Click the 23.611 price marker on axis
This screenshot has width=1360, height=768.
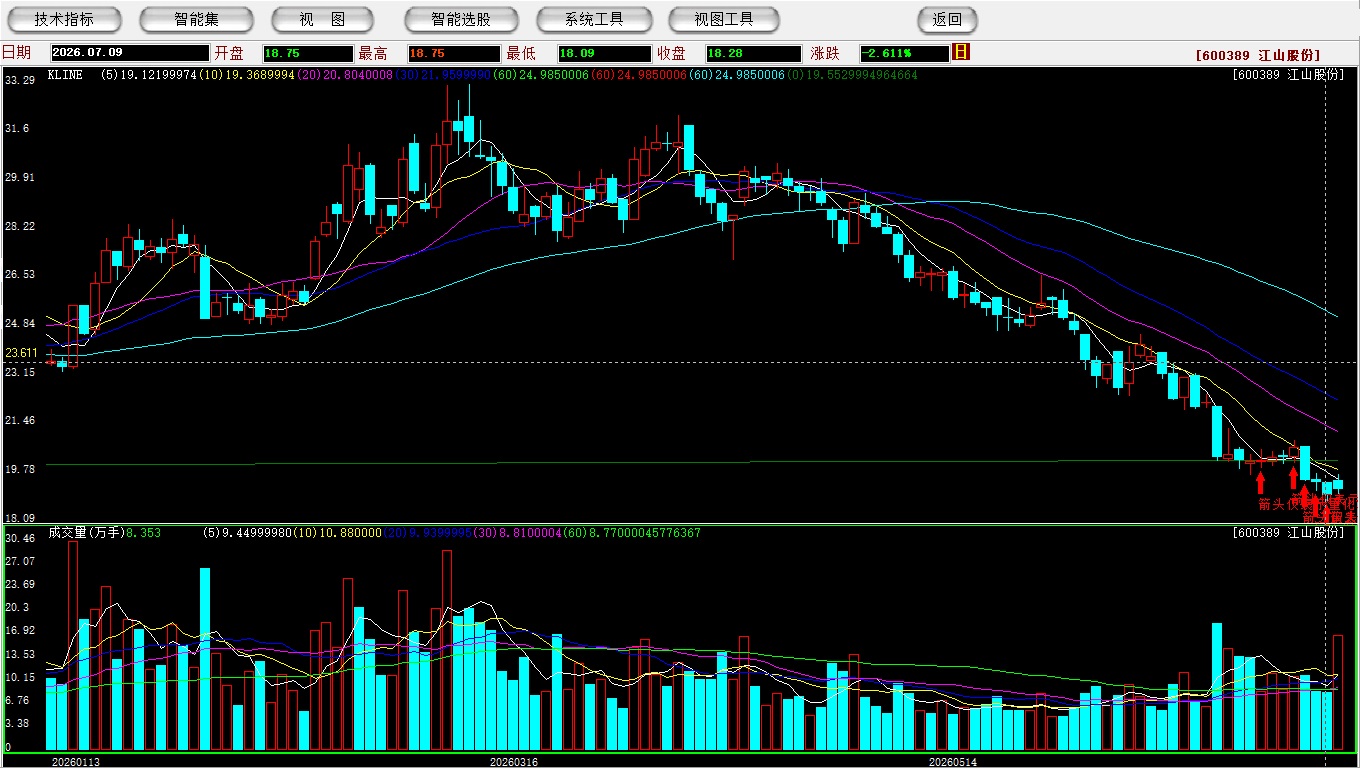(x=21, y=353)
